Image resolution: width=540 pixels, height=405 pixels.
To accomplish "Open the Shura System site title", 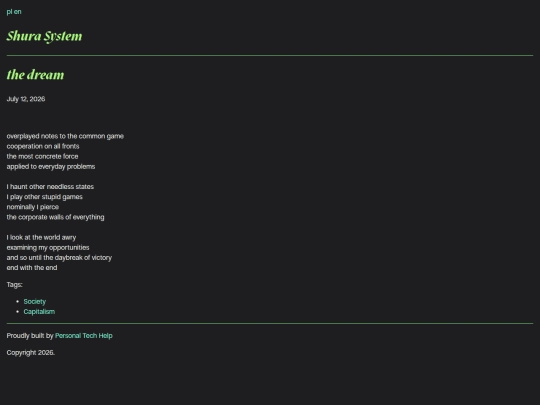I will 44,36.
